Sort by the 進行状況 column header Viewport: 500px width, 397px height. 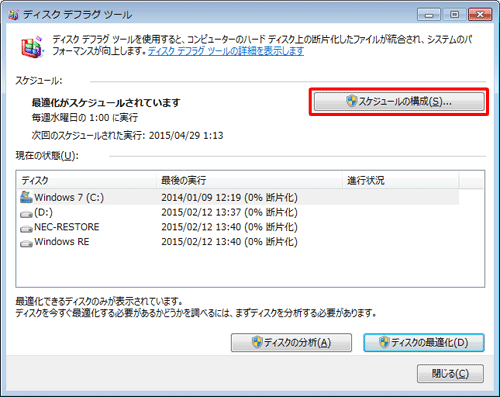pyautogui.click(x=401, y=180)
